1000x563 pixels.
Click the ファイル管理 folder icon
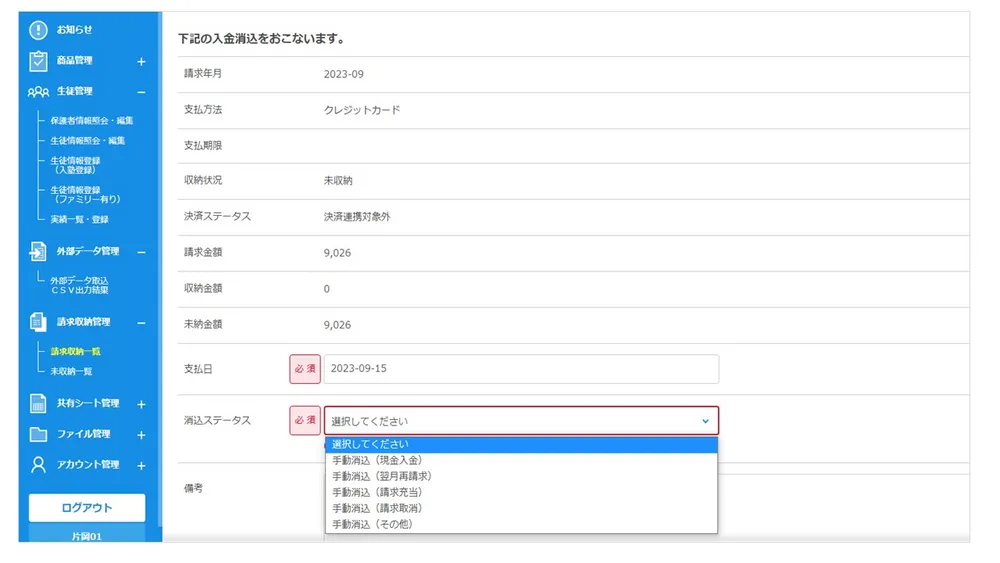tap(38, 435)
